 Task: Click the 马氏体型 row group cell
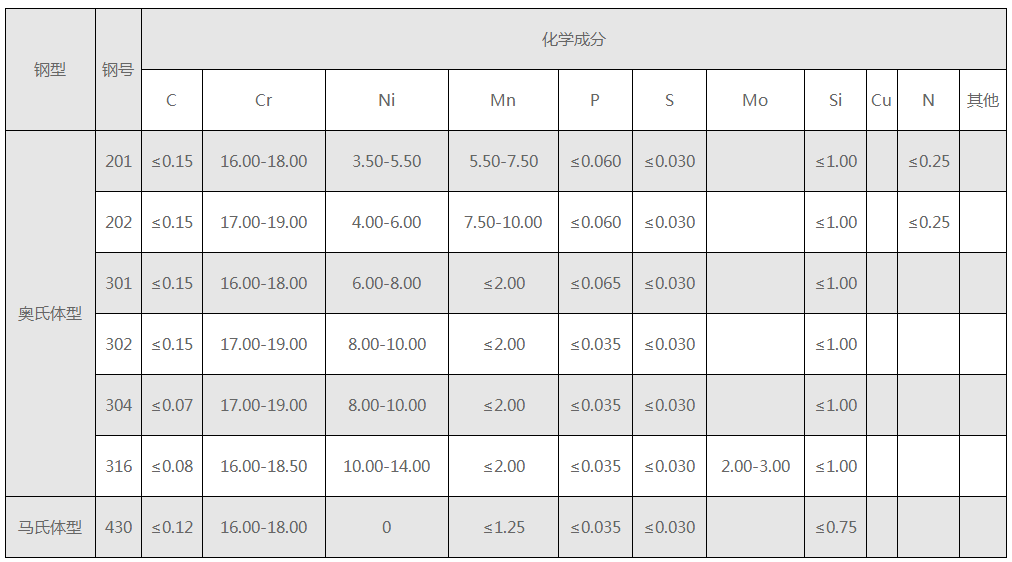(x=50, y=527)
